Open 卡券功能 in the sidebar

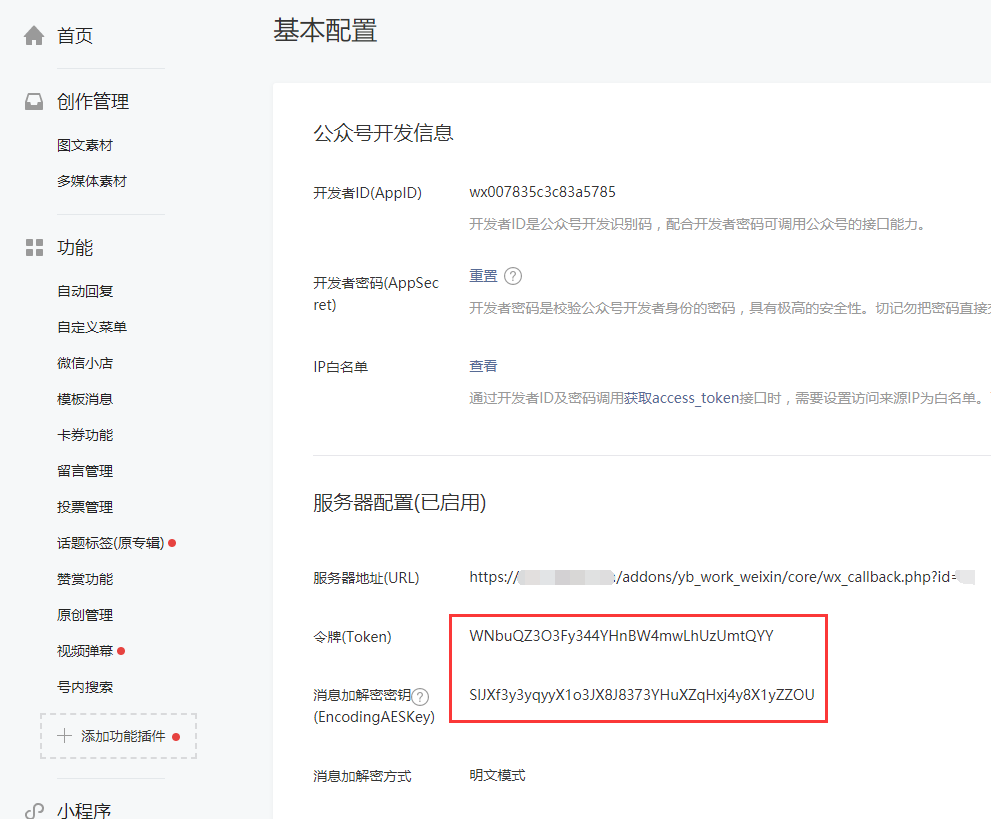tap(85, 435)
